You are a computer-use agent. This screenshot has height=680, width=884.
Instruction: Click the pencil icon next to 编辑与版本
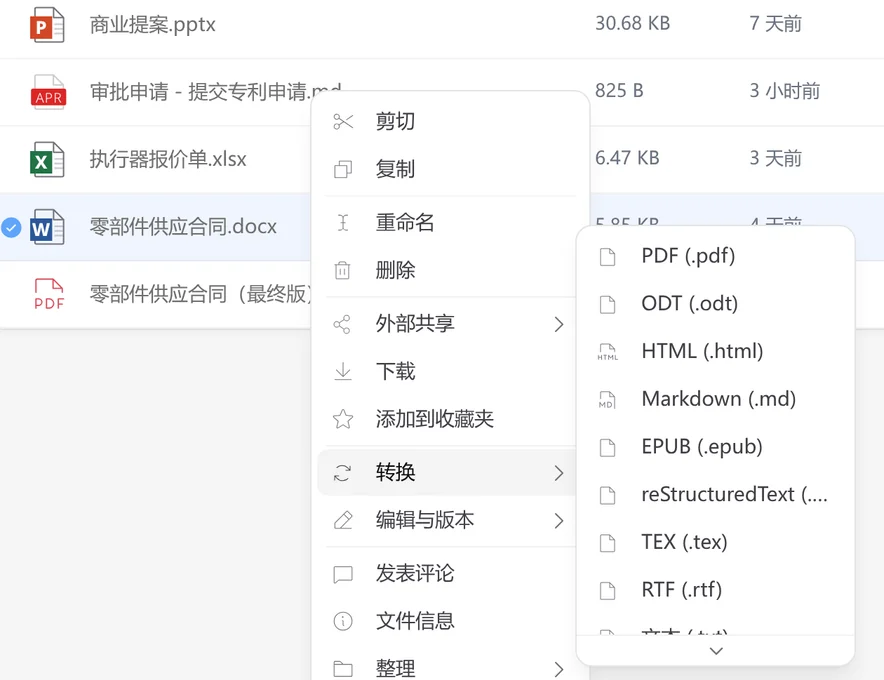click(343, 520)
